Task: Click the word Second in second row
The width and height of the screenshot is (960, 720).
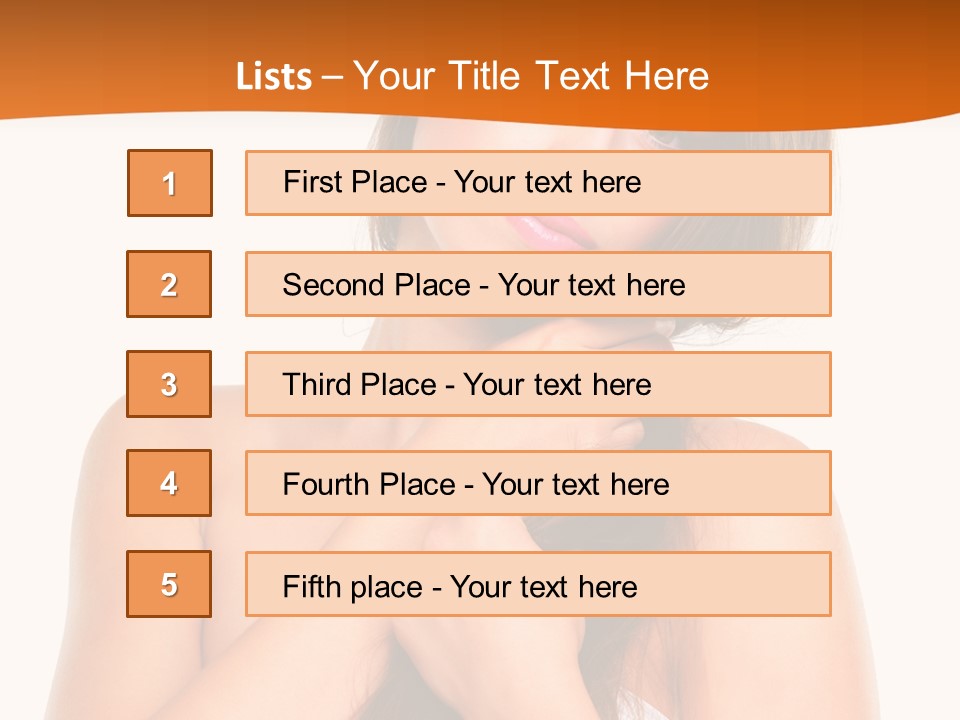Action: pos(333,285)
